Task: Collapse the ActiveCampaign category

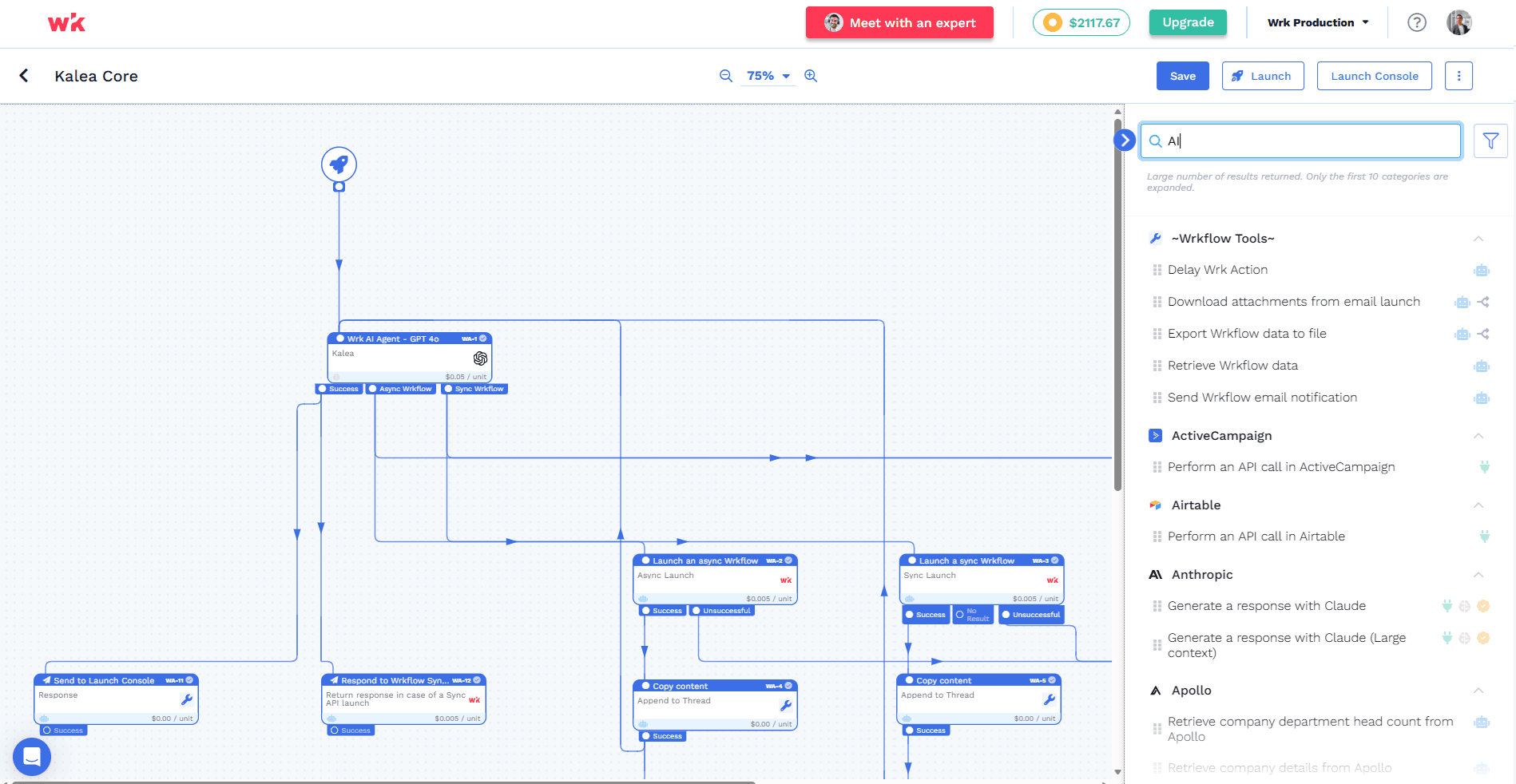Action: (x=1478, y=436)
